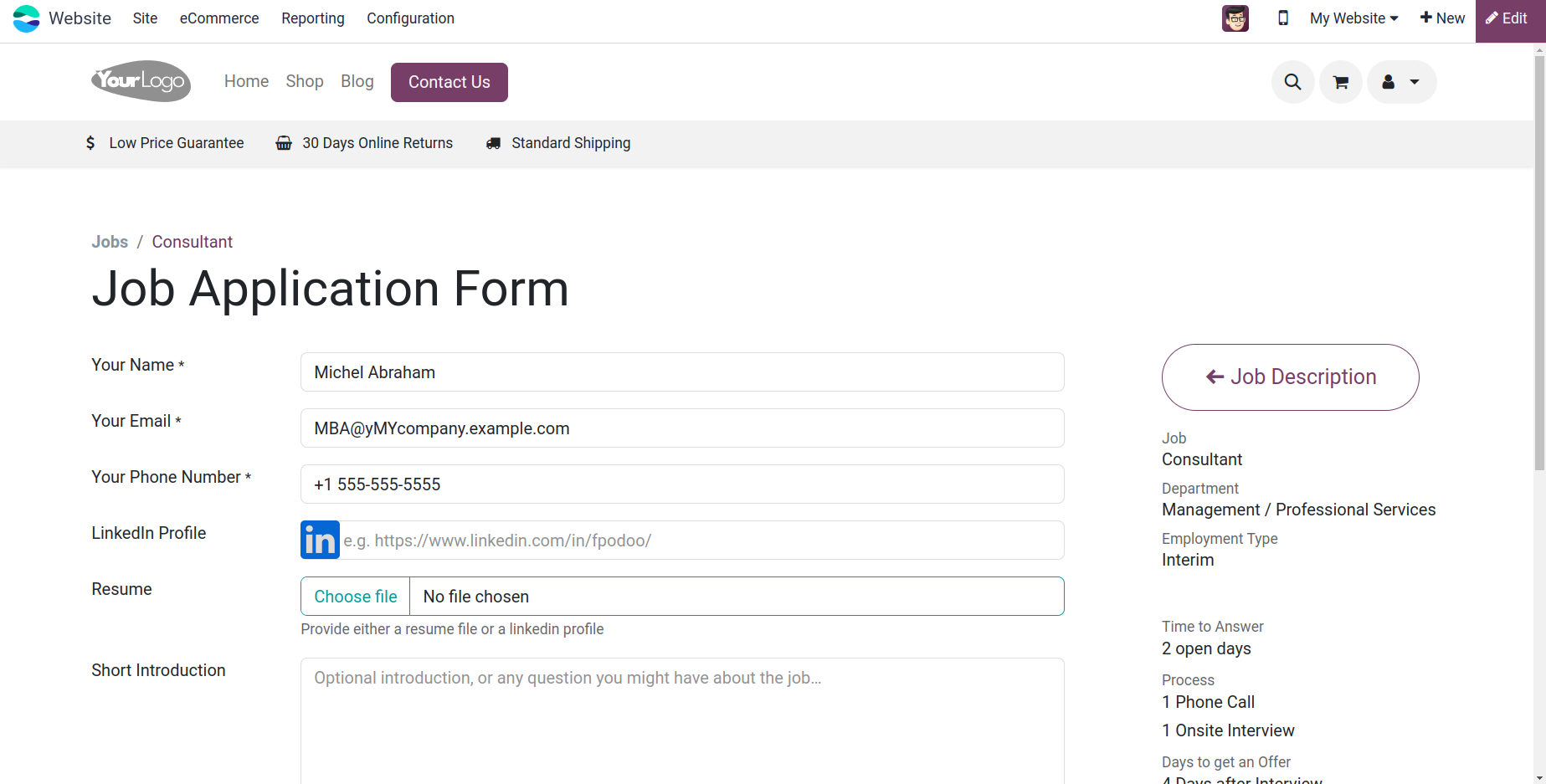Click the user avatar in top bar
The image size is (1546, 784).
pyautogui.click(x=1235, y=18)
